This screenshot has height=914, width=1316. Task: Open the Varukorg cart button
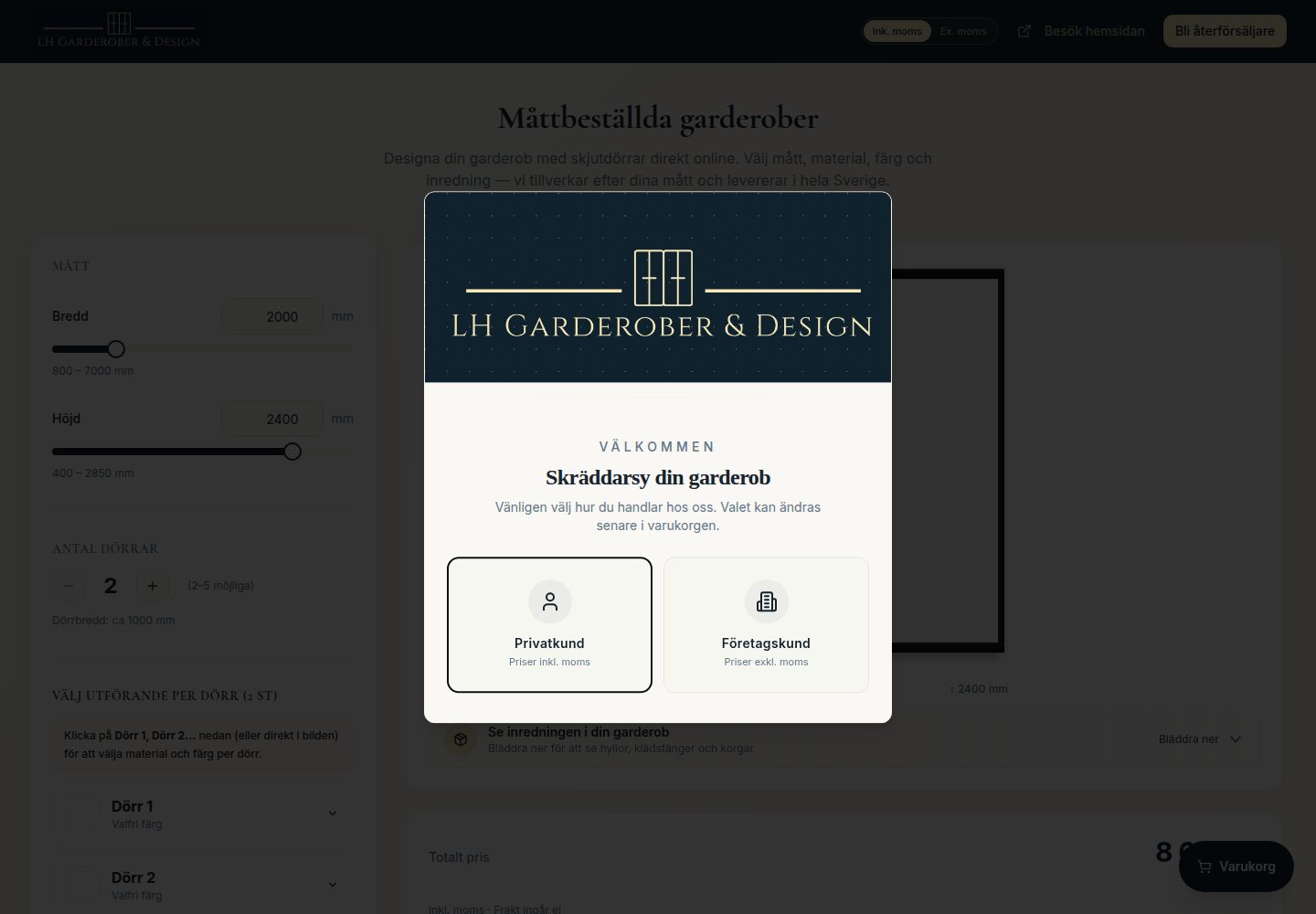tap(1236, 866)
